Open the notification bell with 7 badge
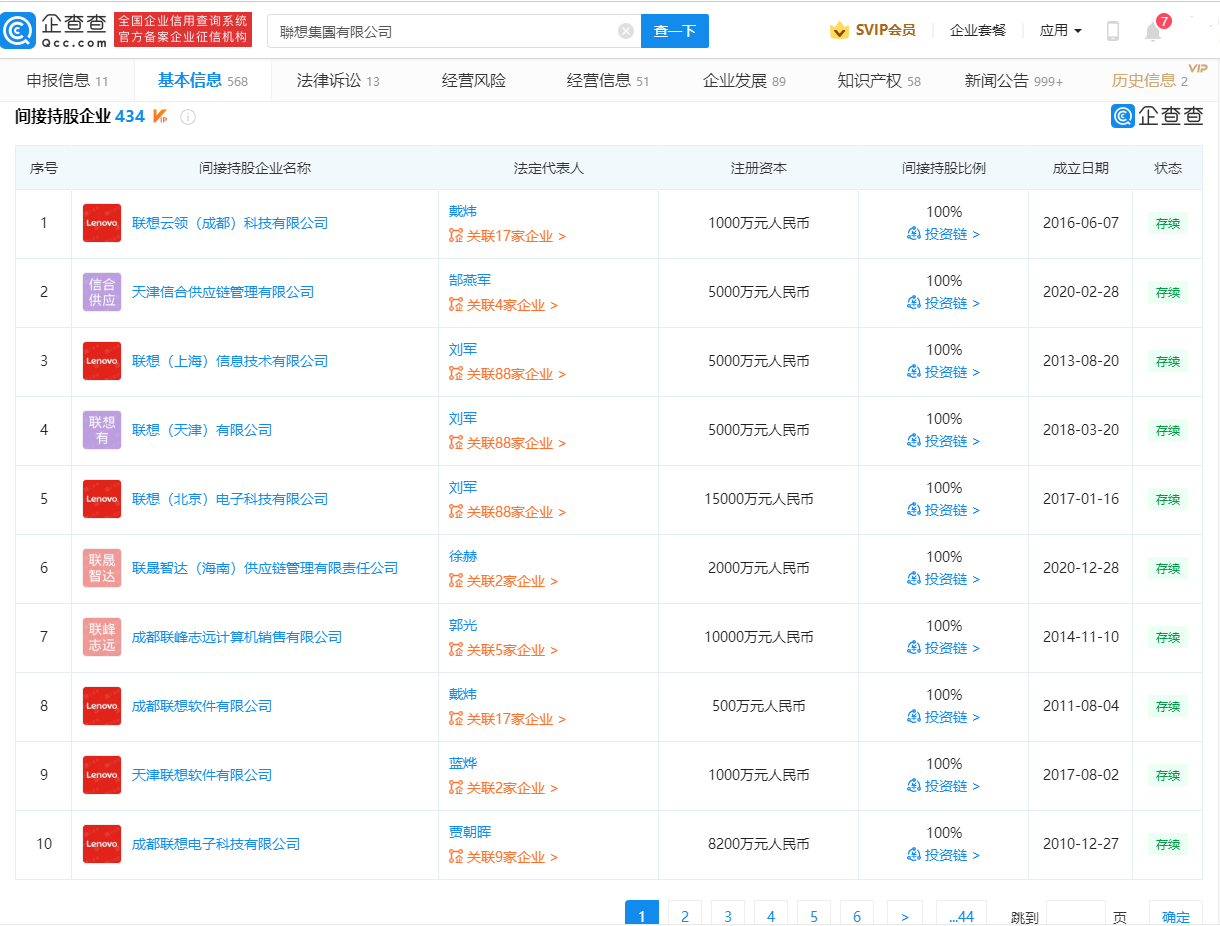The image size is (1220, 926). 1153,32
